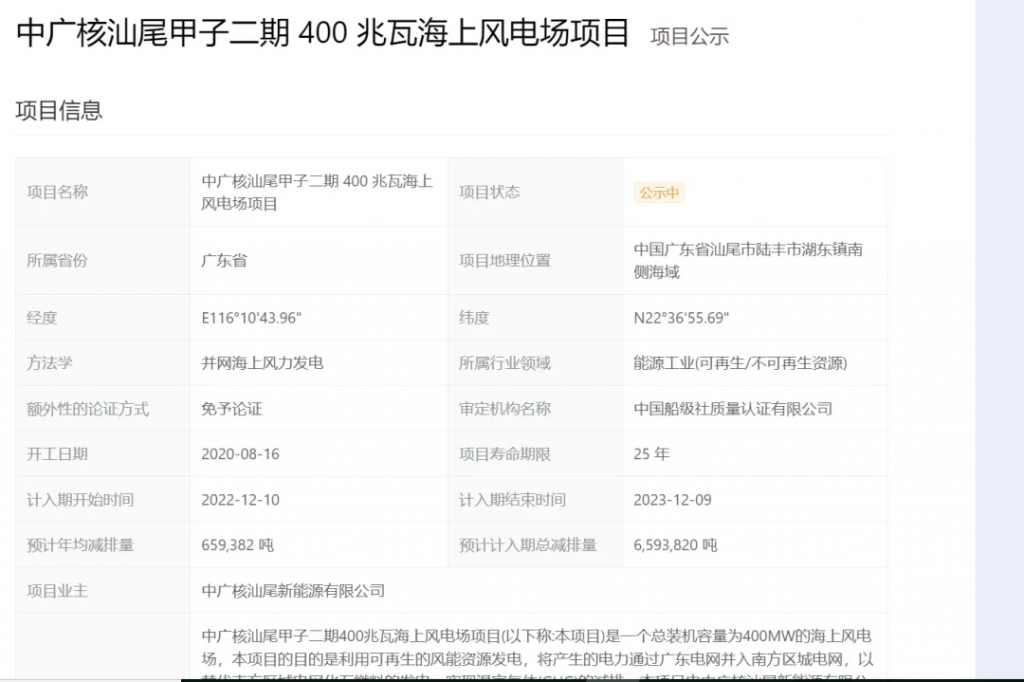Click the latitude value N22°36'55.69"
This screenshot has height=682, width=1024.
[682, 318]
